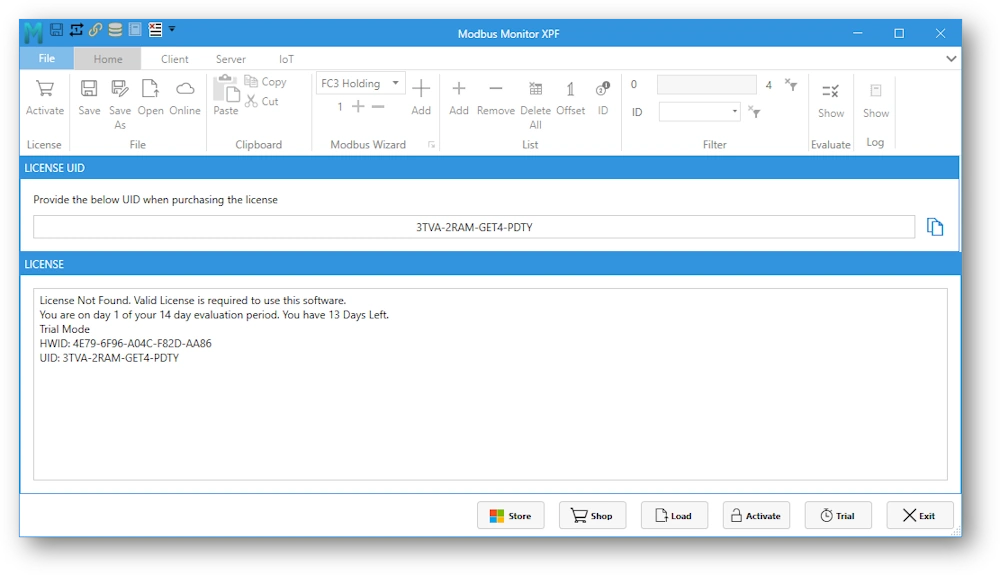Viewport: 1000px width, 575px height.
Task: Click Copy in the Clipboard group
Action: coord(266,82)
